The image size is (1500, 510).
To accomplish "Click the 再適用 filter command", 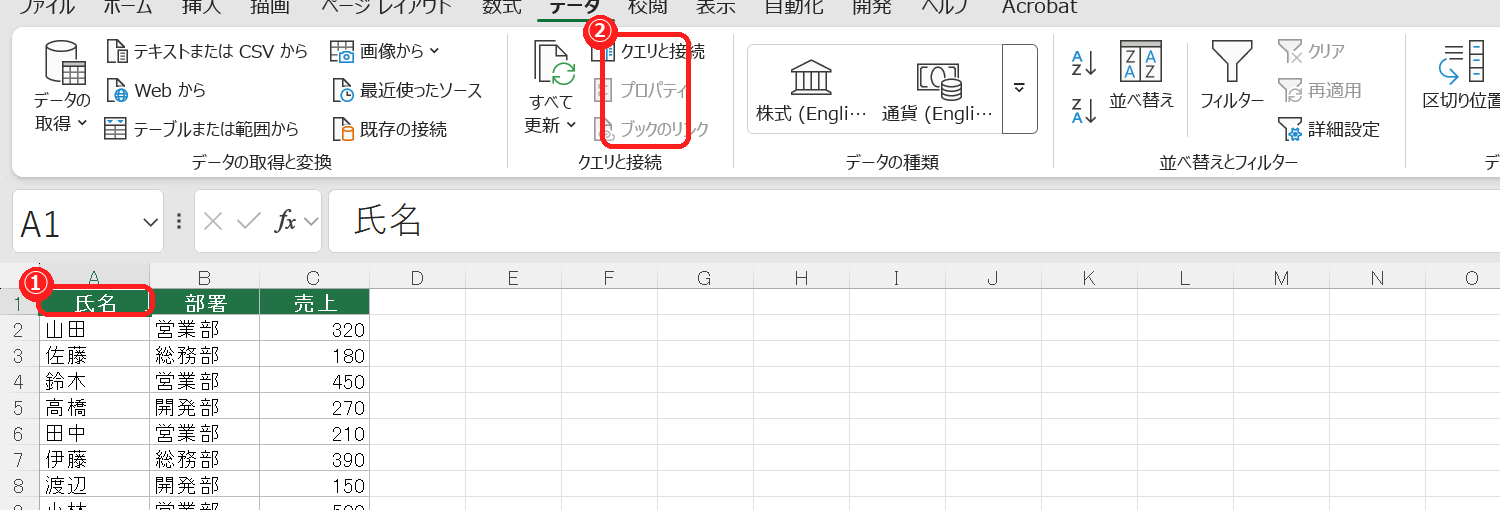I will coord(1319,90).
